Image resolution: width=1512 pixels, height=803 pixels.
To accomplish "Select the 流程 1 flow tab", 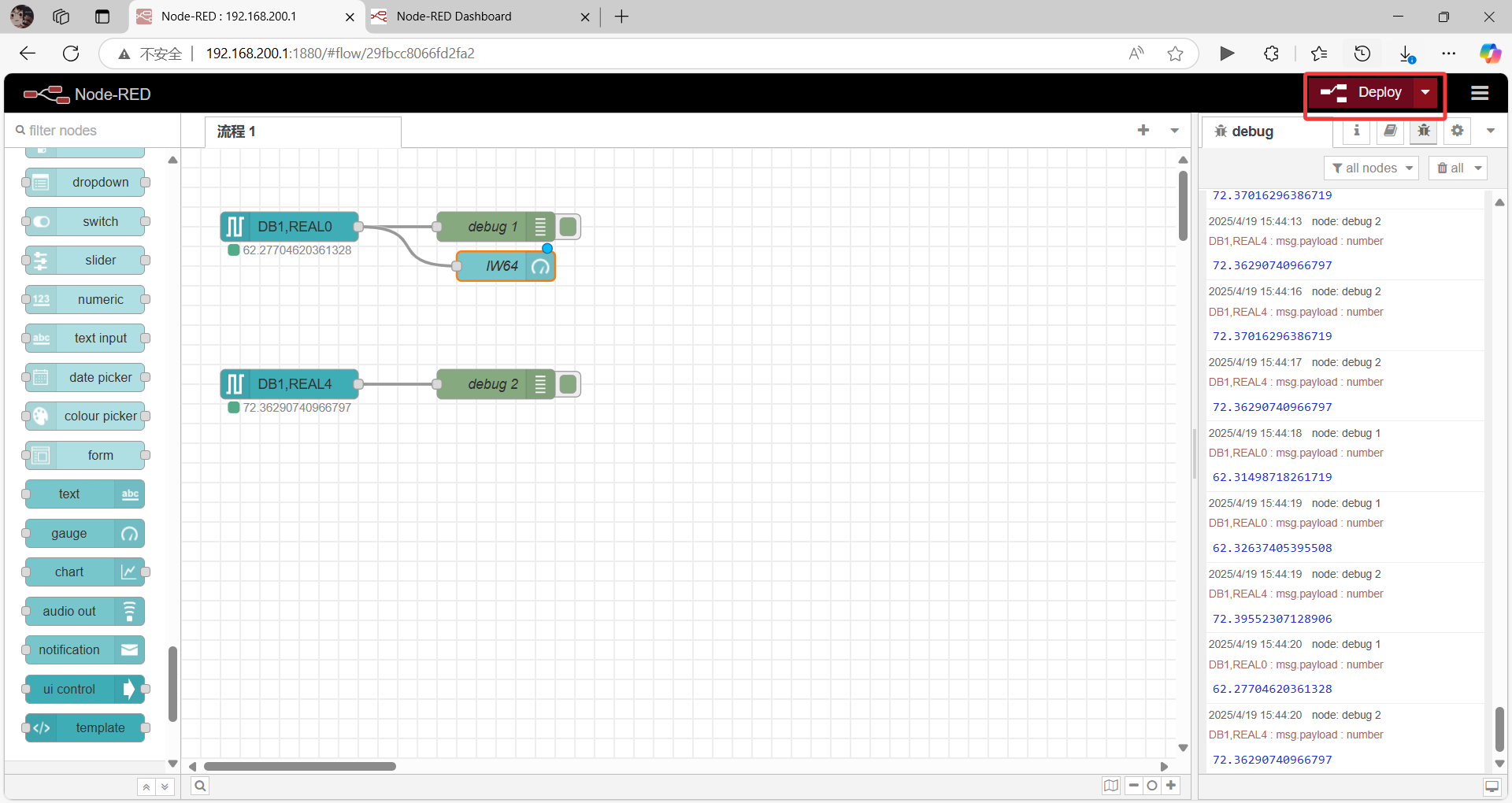I will pos(235,131).
